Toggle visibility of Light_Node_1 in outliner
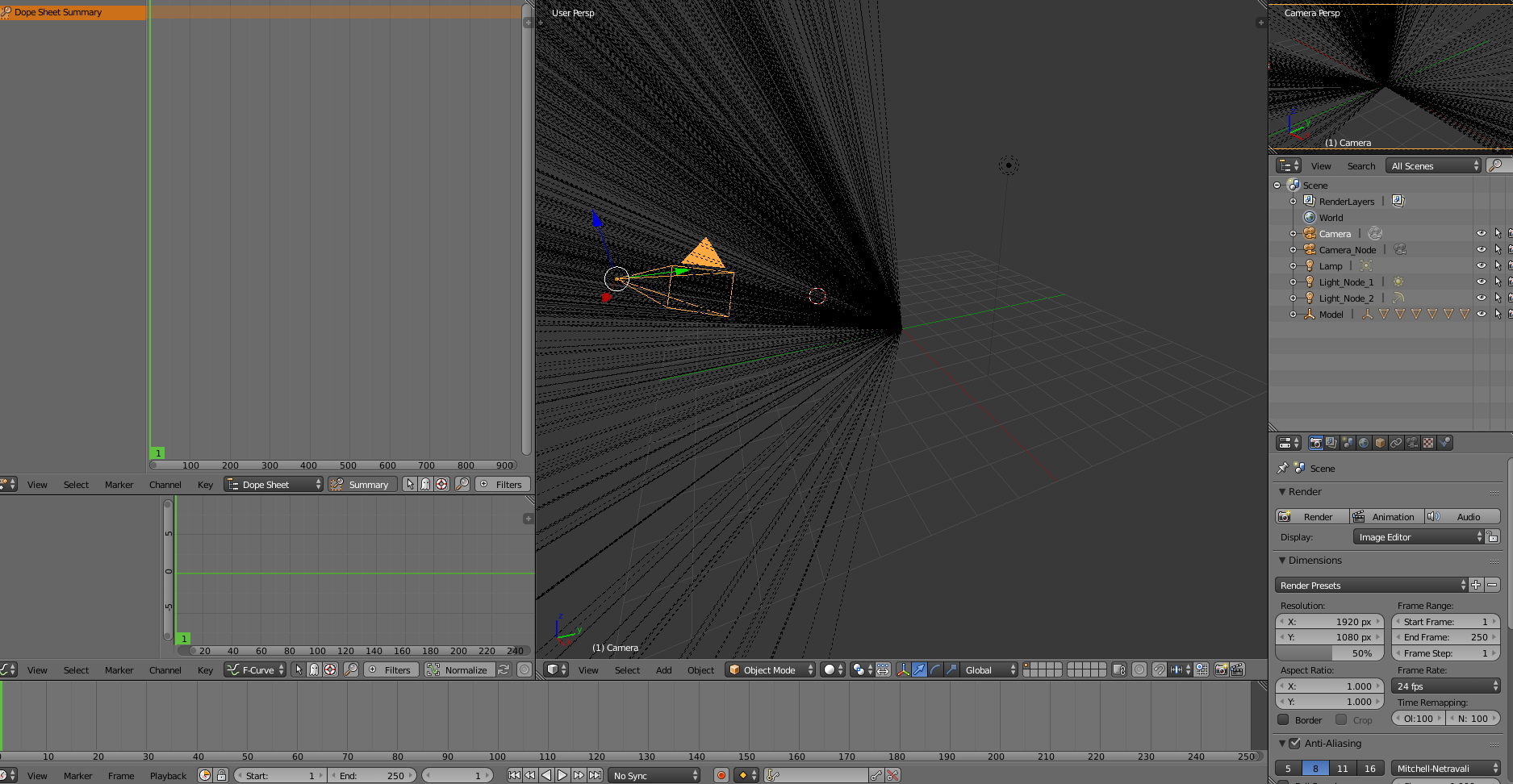Viewport: 1513px width, 784px height. [x=1482, y=282]
